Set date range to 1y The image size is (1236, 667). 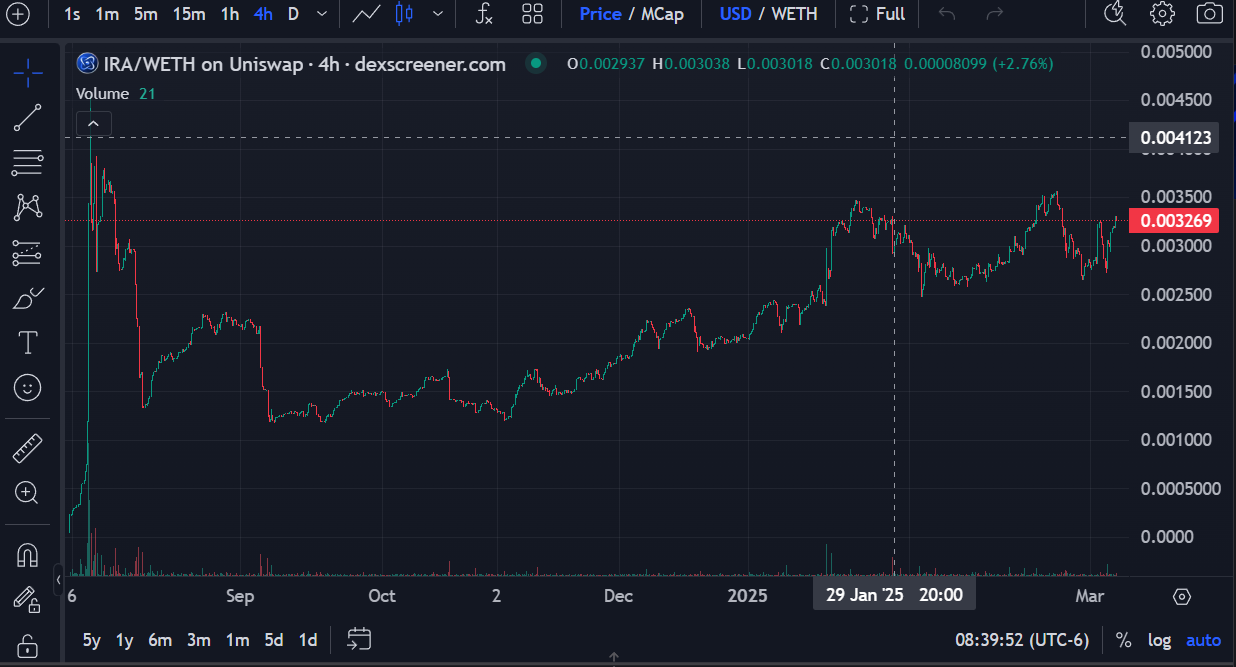125,640
